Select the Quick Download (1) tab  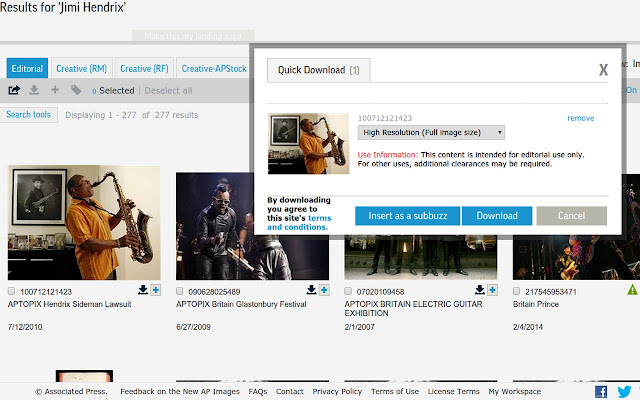[319, 70]
